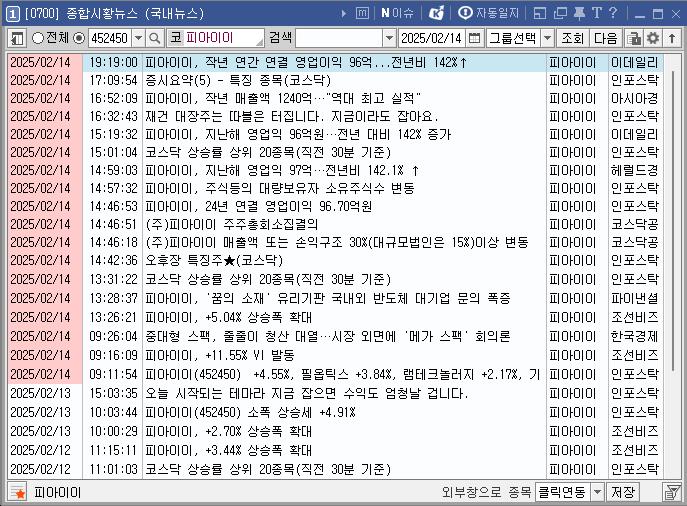The width and height of the screenshot is (687, 506).
Task: Click the favorite star list icon at bottom left
Action: [x=18, y=492]
